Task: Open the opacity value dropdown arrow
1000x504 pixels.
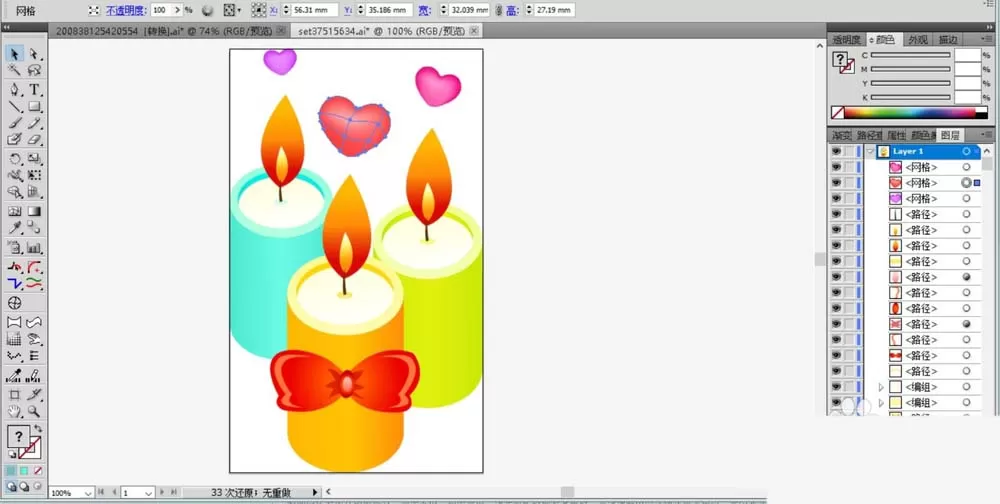Action: tap(177, 10)
